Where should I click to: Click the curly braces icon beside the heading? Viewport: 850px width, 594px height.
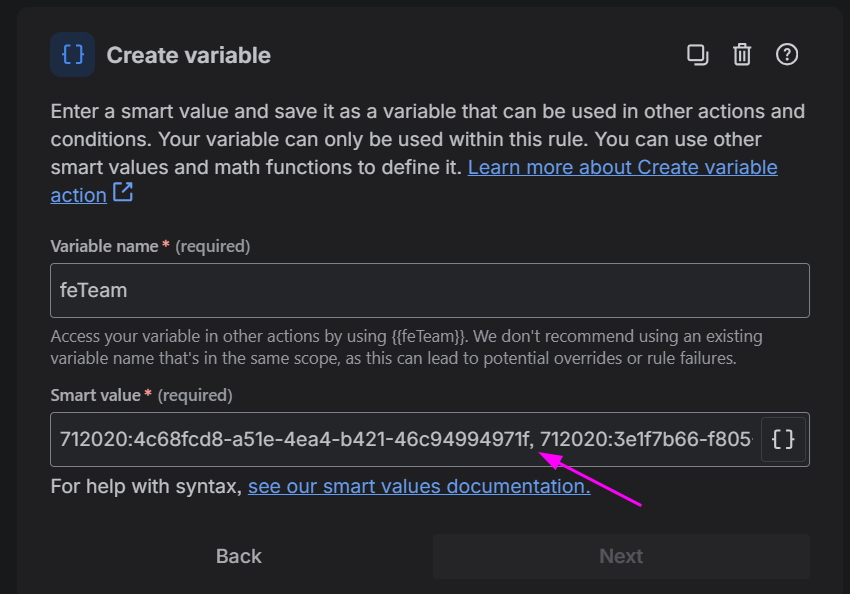73,55
